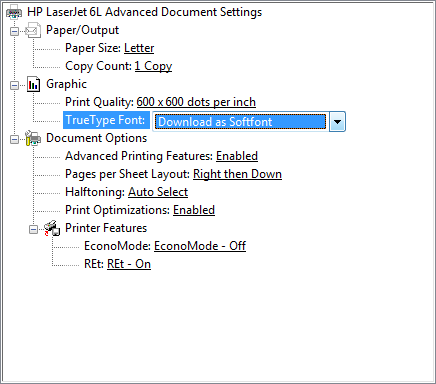Select the Print Optimizations label
The height and width of the screenshot is (384, 436).
tap(118, 210)
